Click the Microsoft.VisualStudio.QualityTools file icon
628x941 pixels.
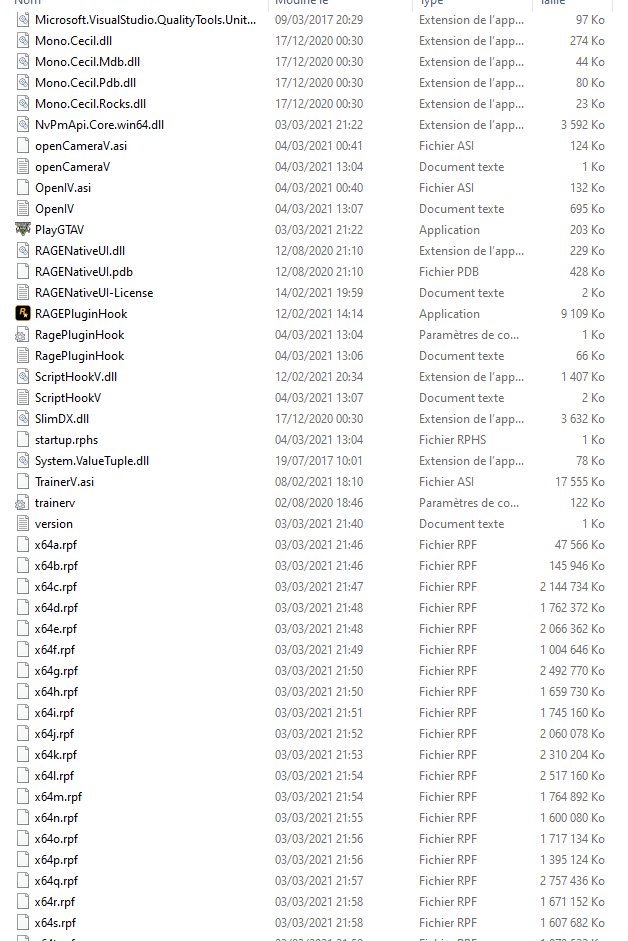coord(23,20)
